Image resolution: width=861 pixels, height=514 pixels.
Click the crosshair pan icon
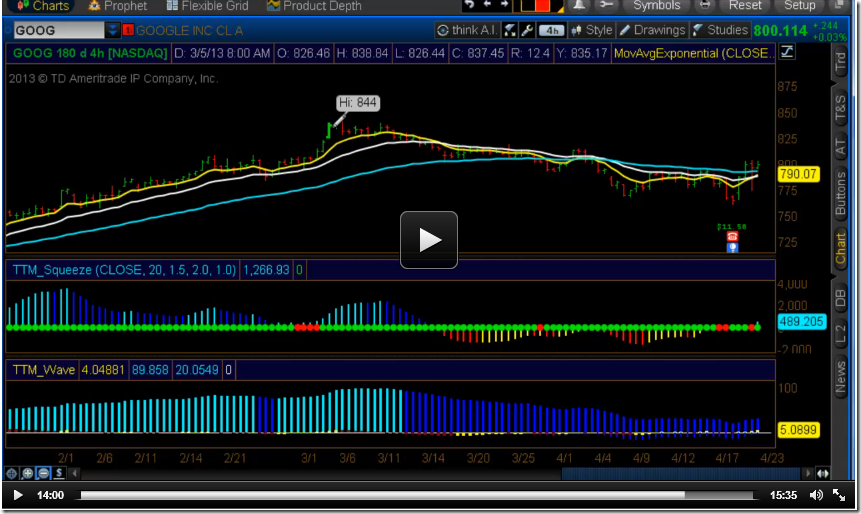click(x=11, y=473)
